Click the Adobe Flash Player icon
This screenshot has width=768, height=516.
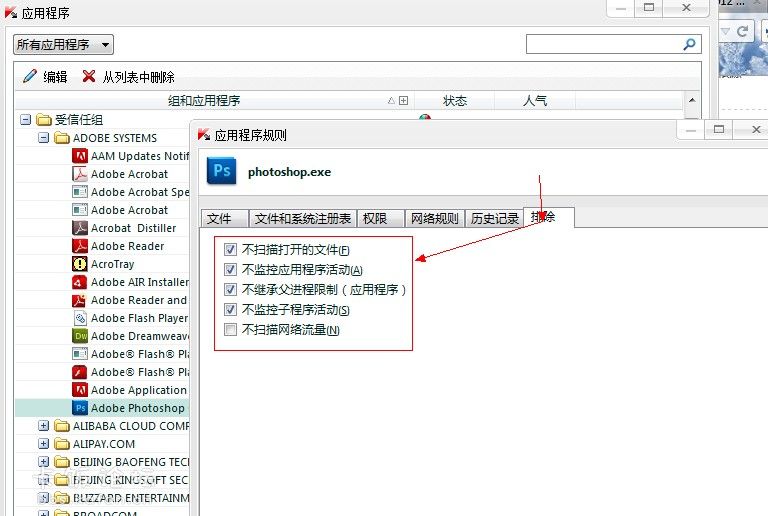click(79, 318)
